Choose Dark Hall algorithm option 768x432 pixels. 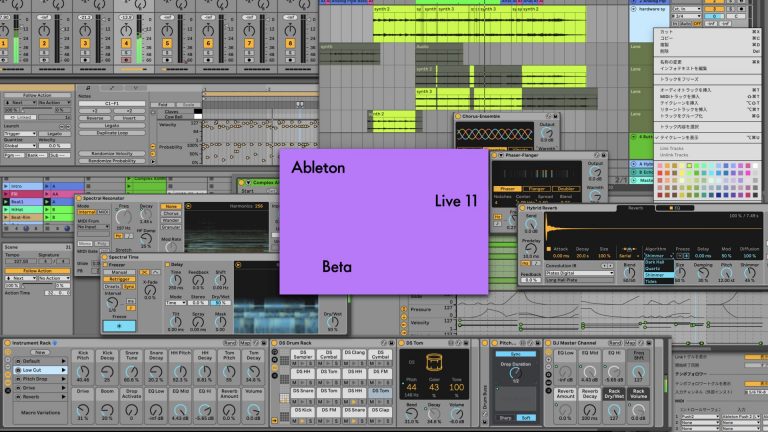point(659,262)
